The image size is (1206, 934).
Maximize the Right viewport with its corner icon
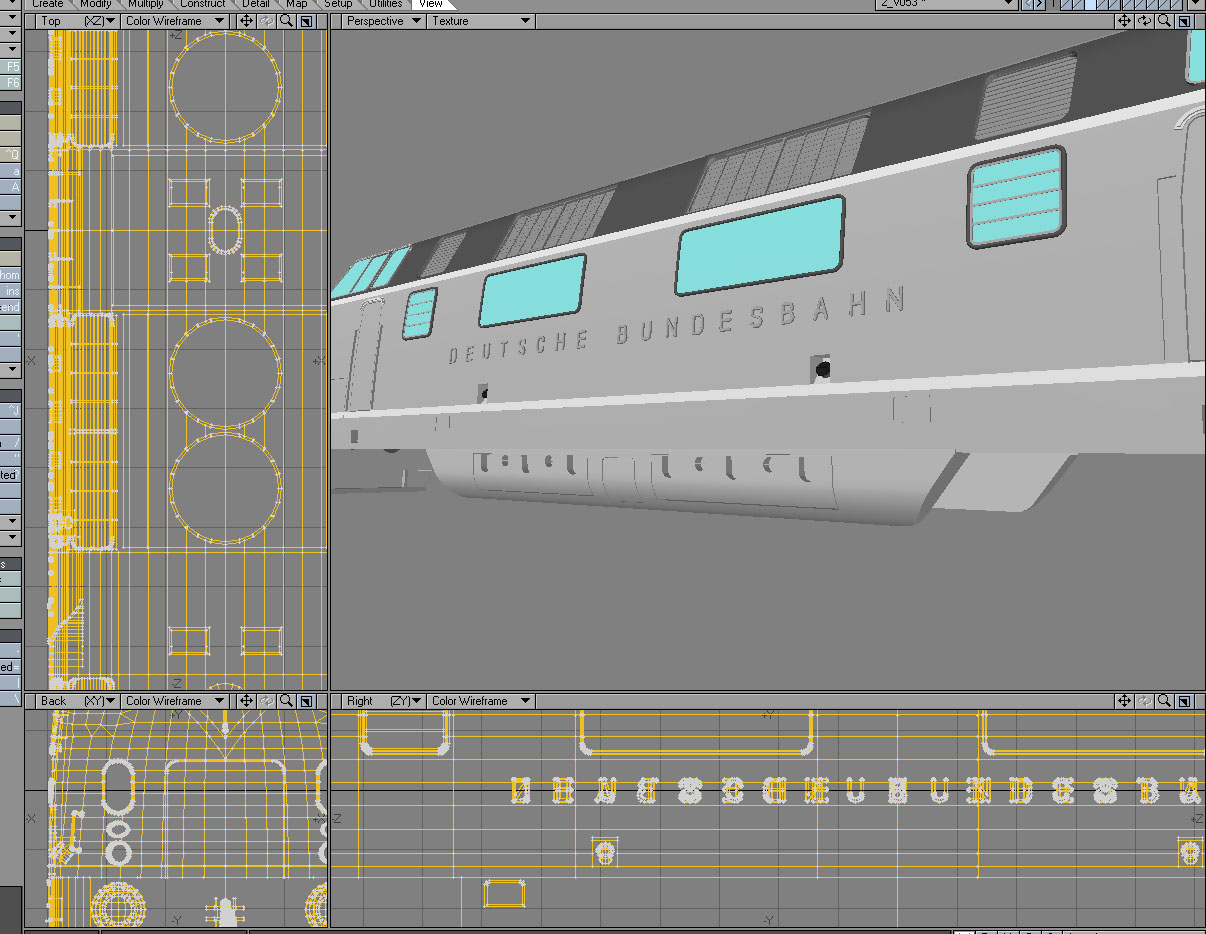point(1184,701)
